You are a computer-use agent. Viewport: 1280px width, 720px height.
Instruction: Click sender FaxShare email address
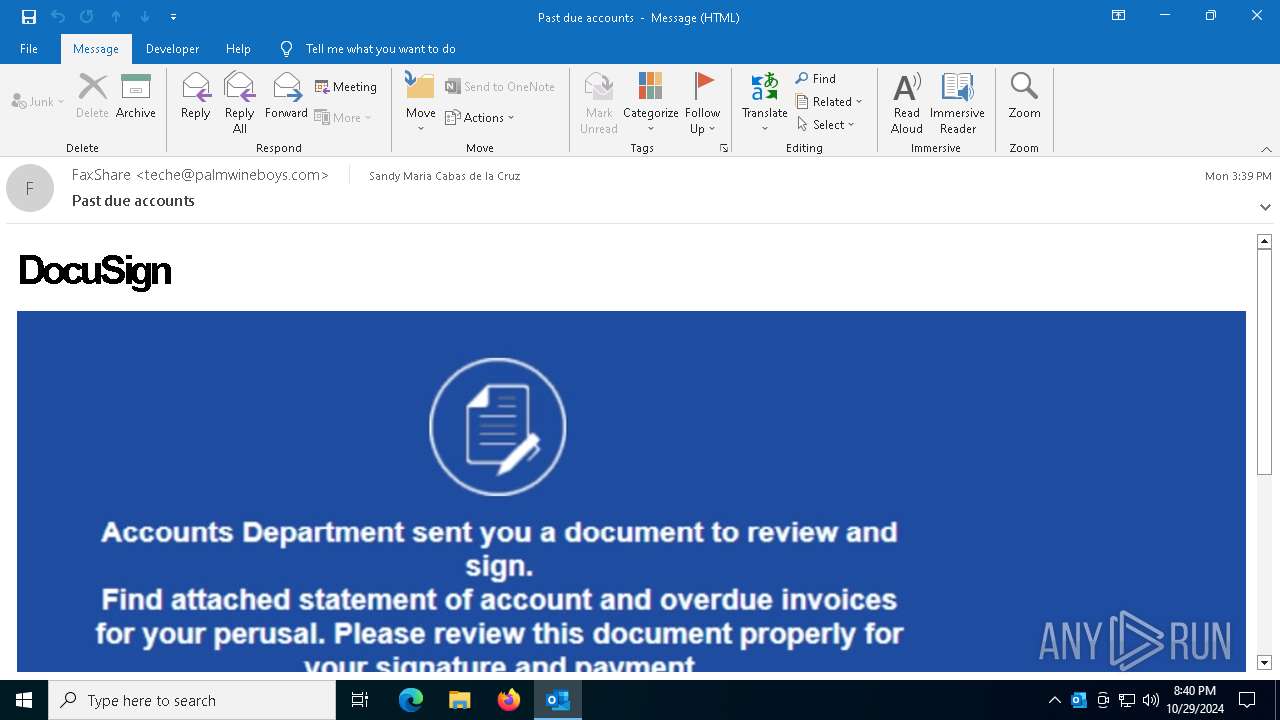tap(200, 175)
